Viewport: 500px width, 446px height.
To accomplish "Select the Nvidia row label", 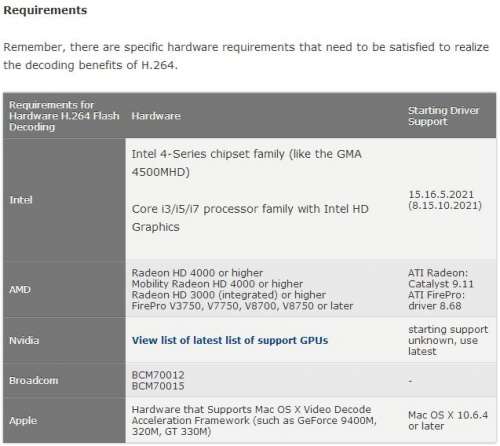I will click(x=24, y=340).
